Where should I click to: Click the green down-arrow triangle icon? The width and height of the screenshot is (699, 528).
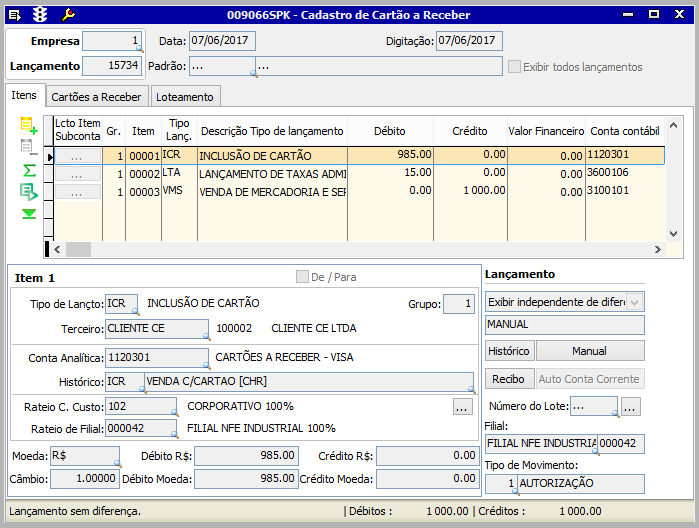click(x=29, y=214)
